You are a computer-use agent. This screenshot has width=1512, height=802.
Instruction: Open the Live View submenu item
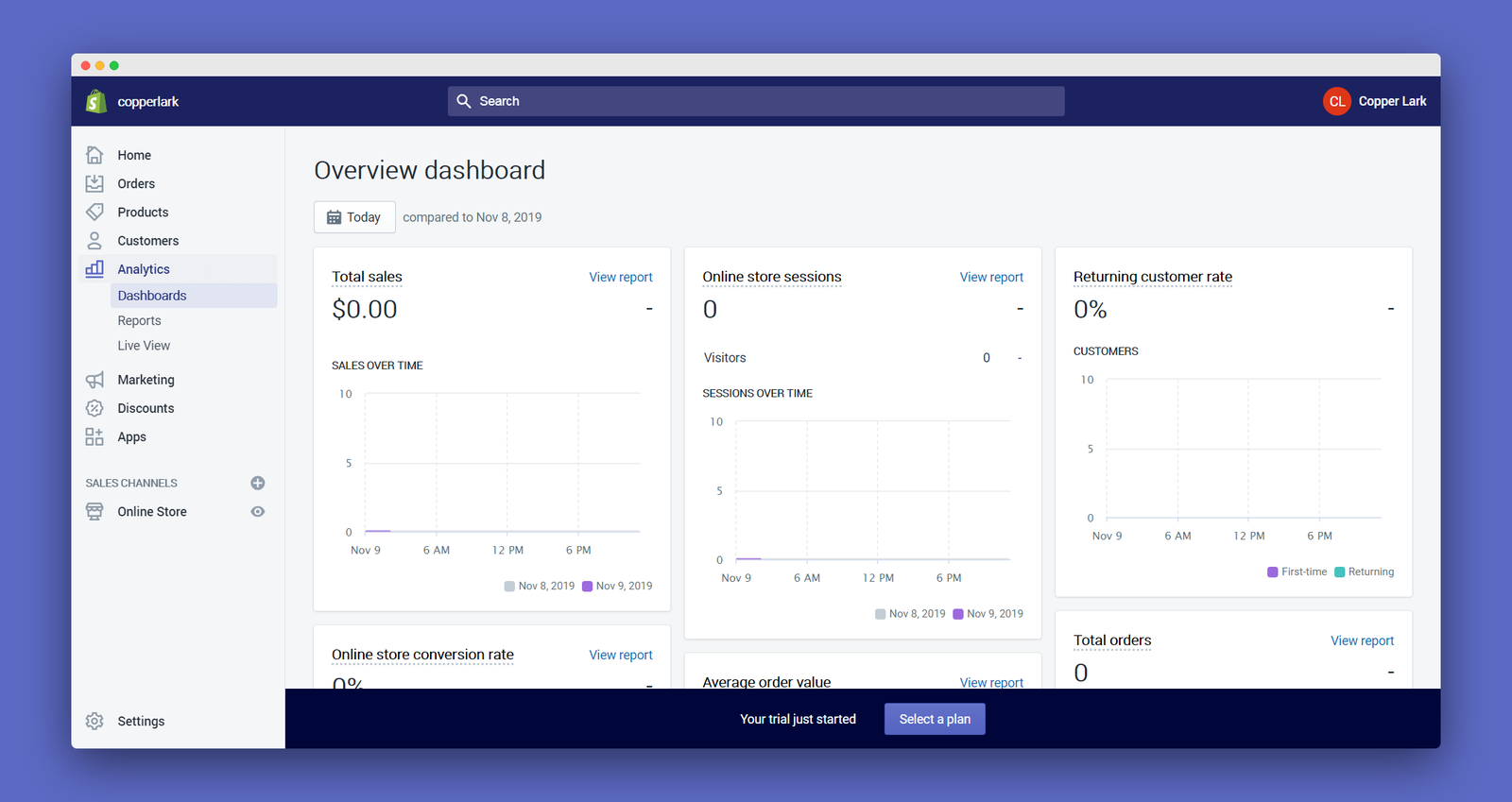(144, 346)
